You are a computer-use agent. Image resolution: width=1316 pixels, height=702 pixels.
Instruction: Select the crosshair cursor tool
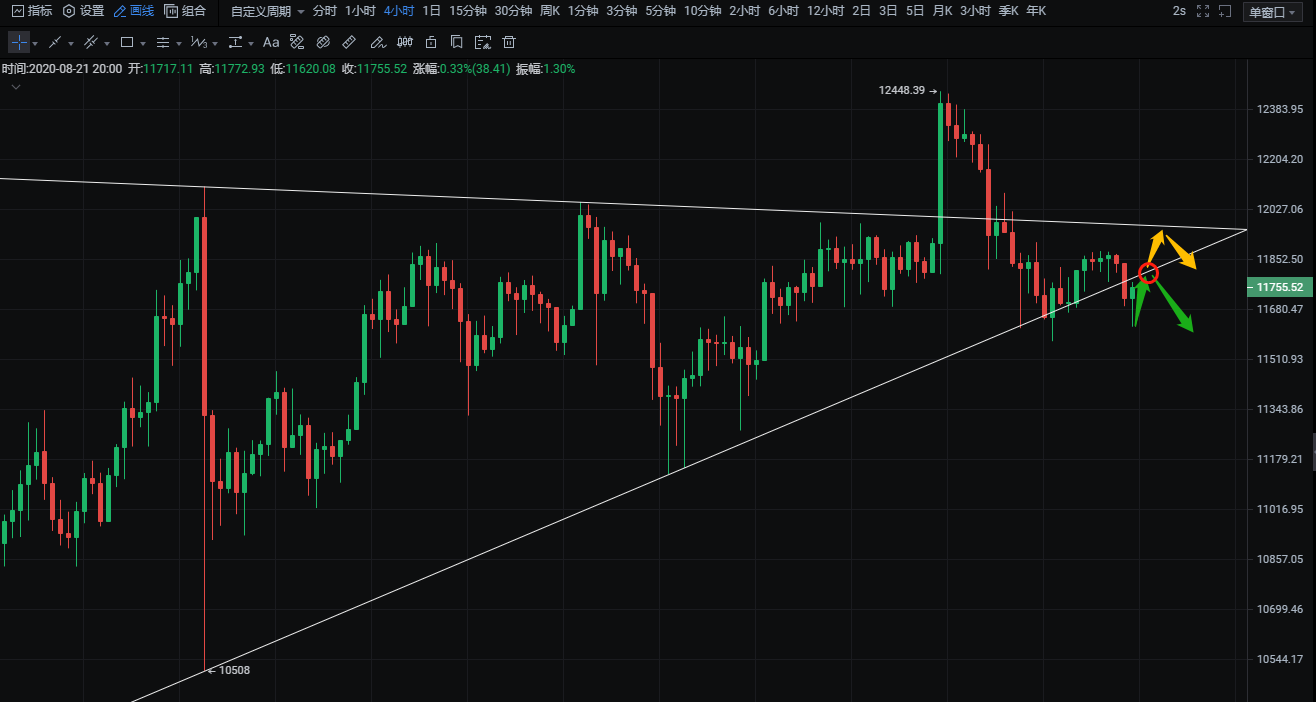(19, 43)
